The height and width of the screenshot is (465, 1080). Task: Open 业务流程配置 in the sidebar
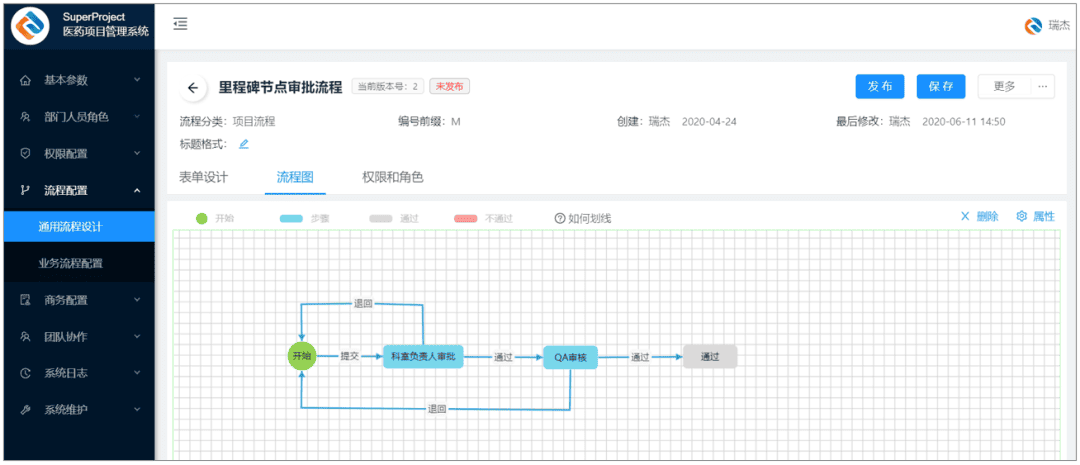point(79,263)
